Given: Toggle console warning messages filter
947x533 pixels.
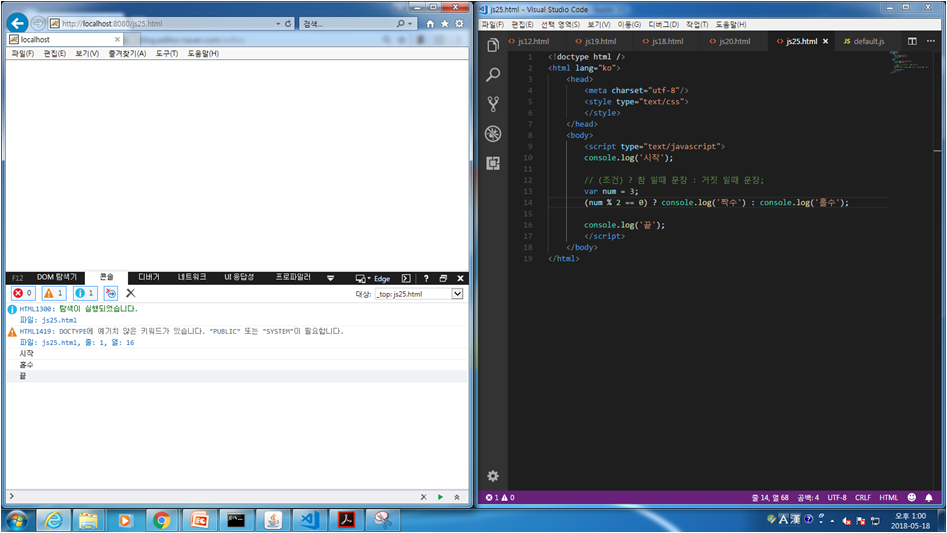Looking at the screenshot, I should pos(54,293).
